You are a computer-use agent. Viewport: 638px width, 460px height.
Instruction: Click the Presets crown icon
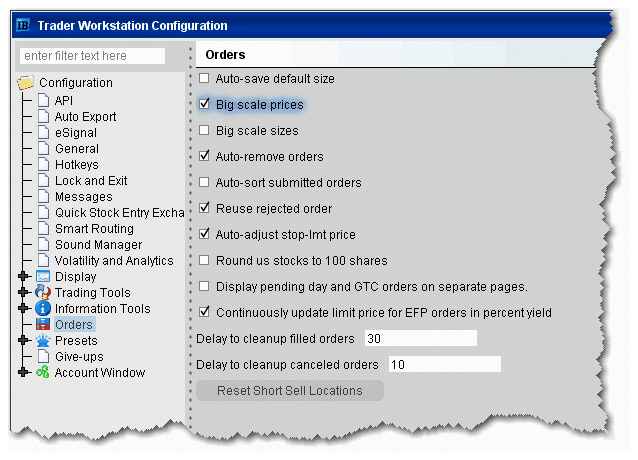pos(43,340)
